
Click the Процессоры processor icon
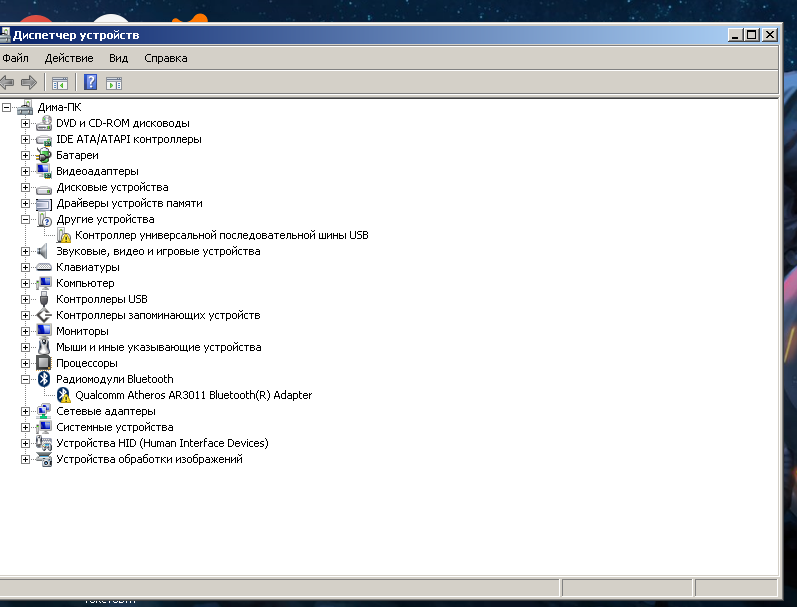click(x=44, y=363)
